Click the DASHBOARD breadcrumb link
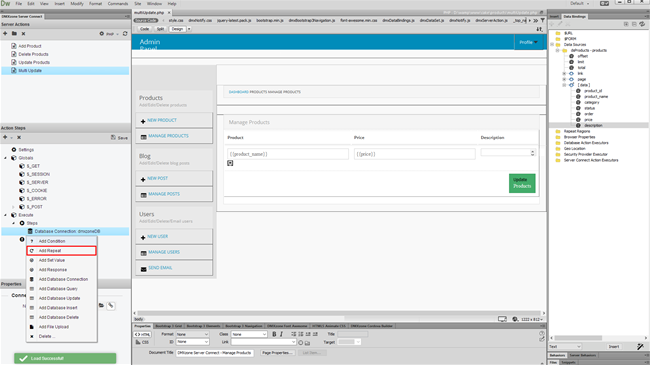The width and height of the screenshot is (650, 365). pyautogui.click(x=238, y=92)
